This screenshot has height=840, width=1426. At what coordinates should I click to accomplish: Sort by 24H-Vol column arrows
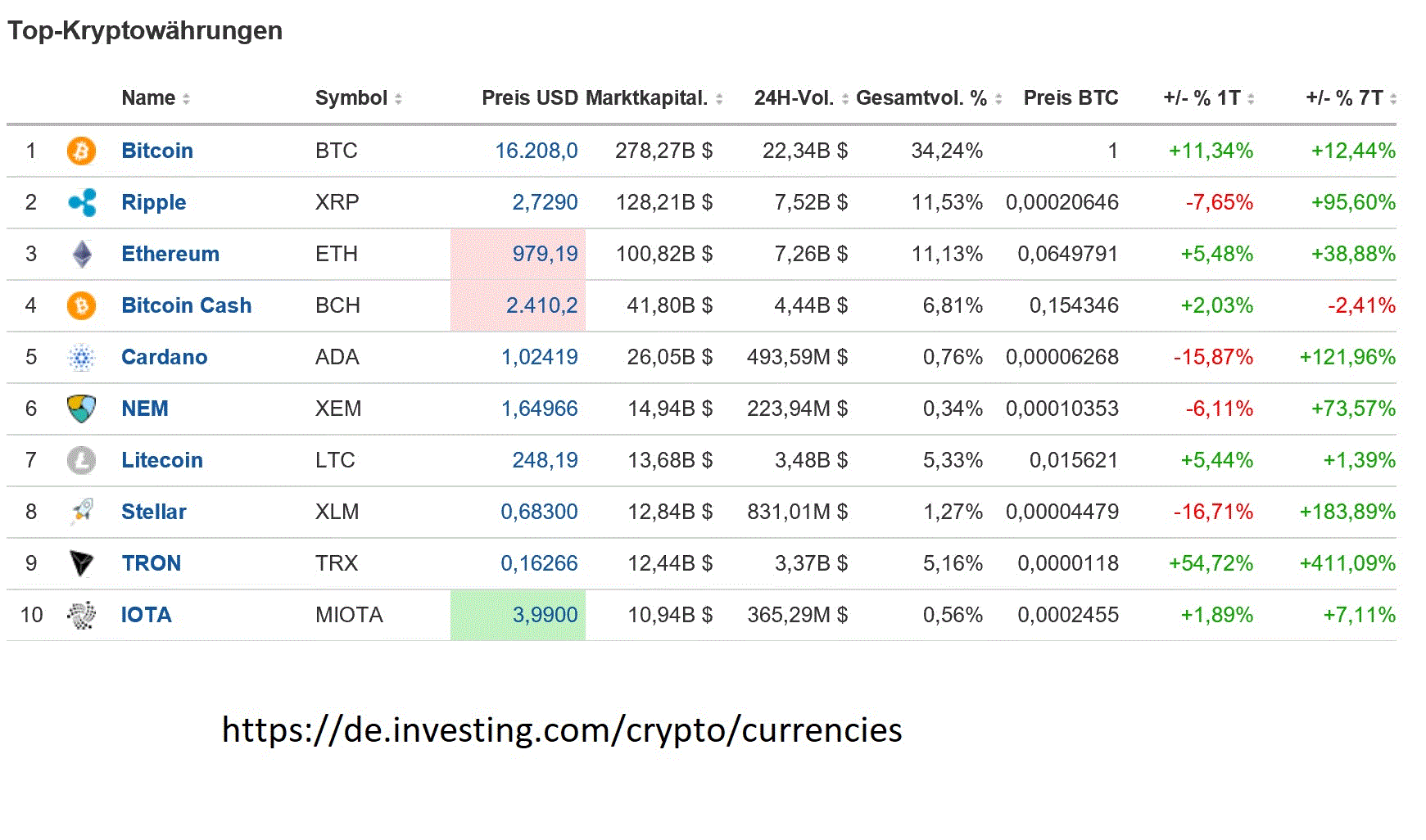coord(846,98)
